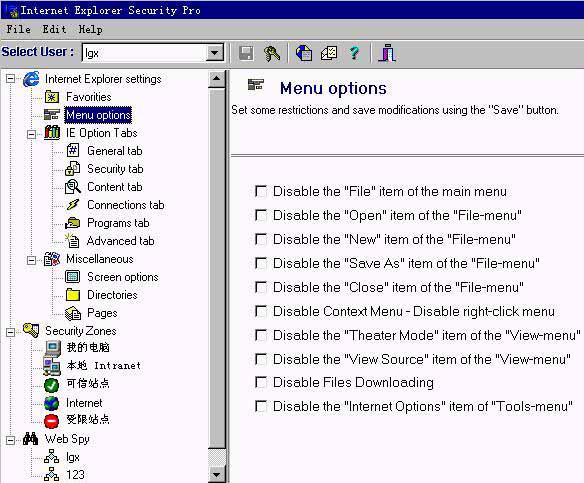
Task: Click the exit door toolbar icon
Action: pos(387,53)
